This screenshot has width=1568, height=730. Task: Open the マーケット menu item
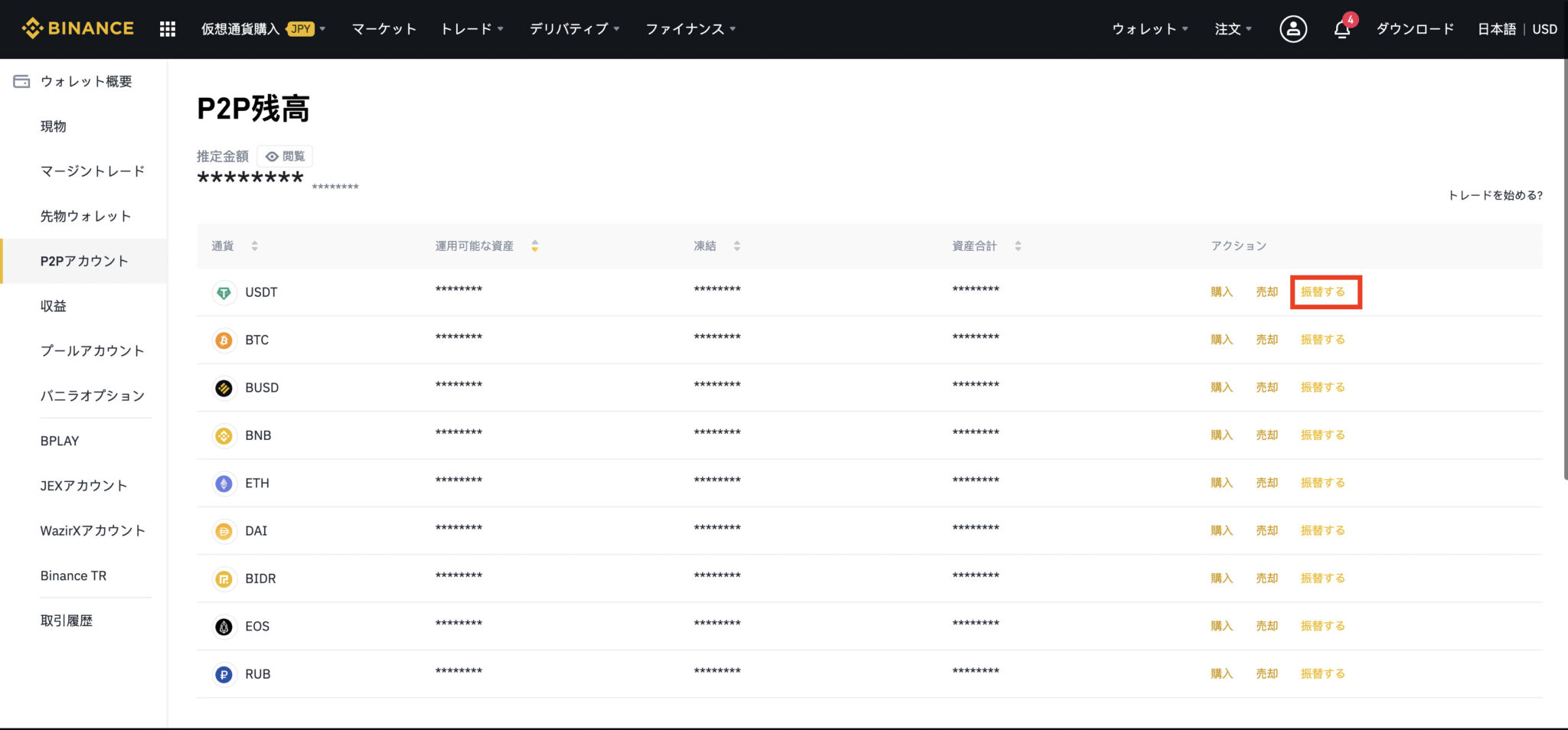[x=384, y=29]
